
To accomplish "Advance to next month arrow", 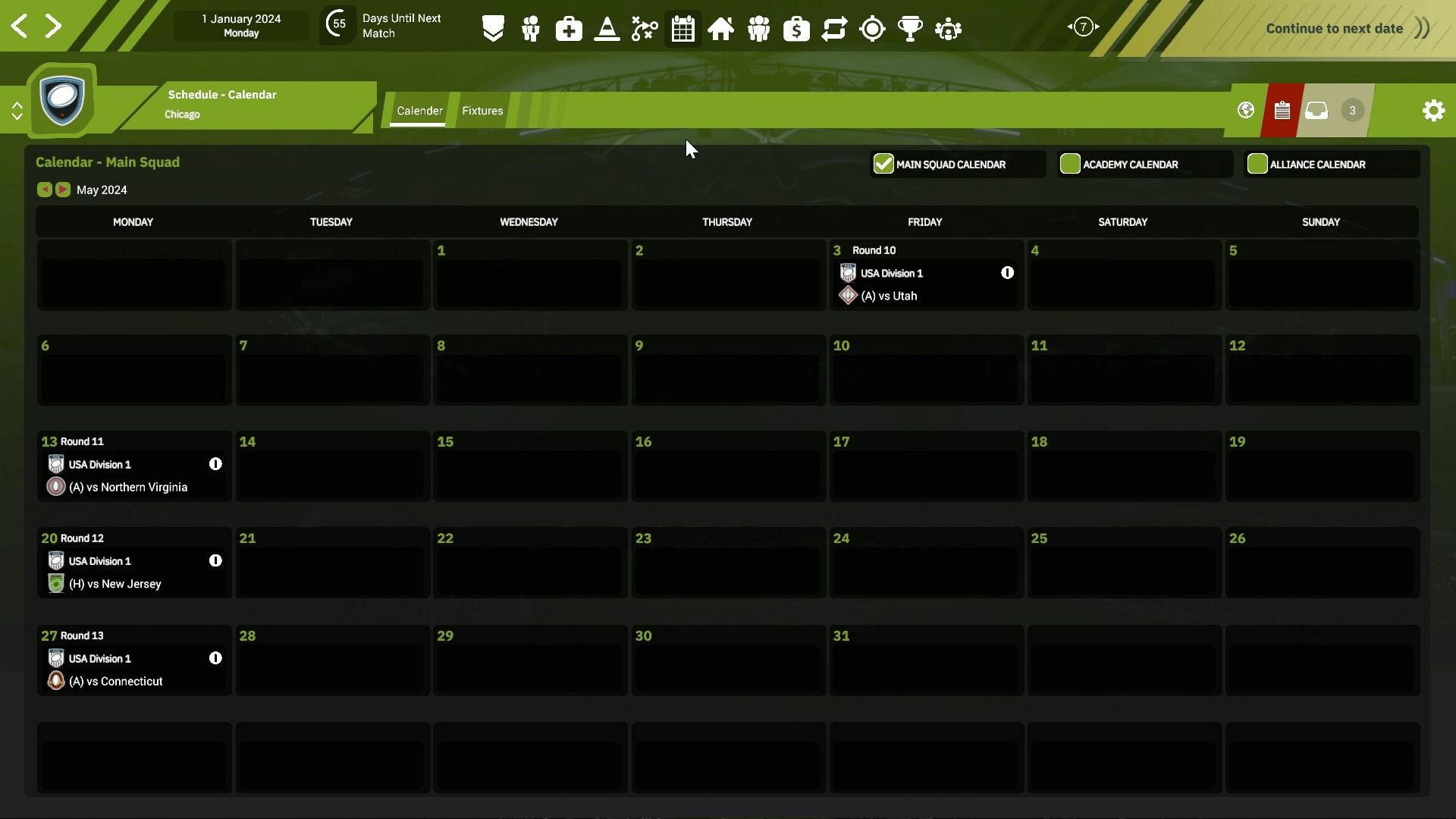I will [x=63, y=190].
